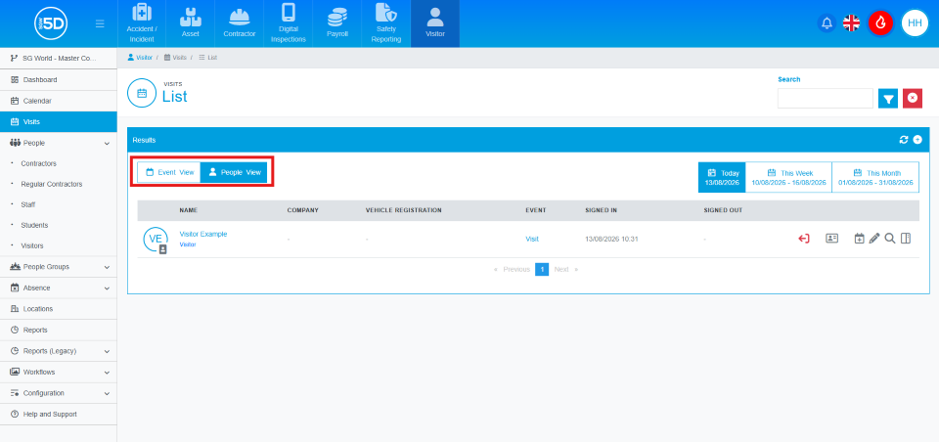Apply the search filter funnel button

(888, 98)
